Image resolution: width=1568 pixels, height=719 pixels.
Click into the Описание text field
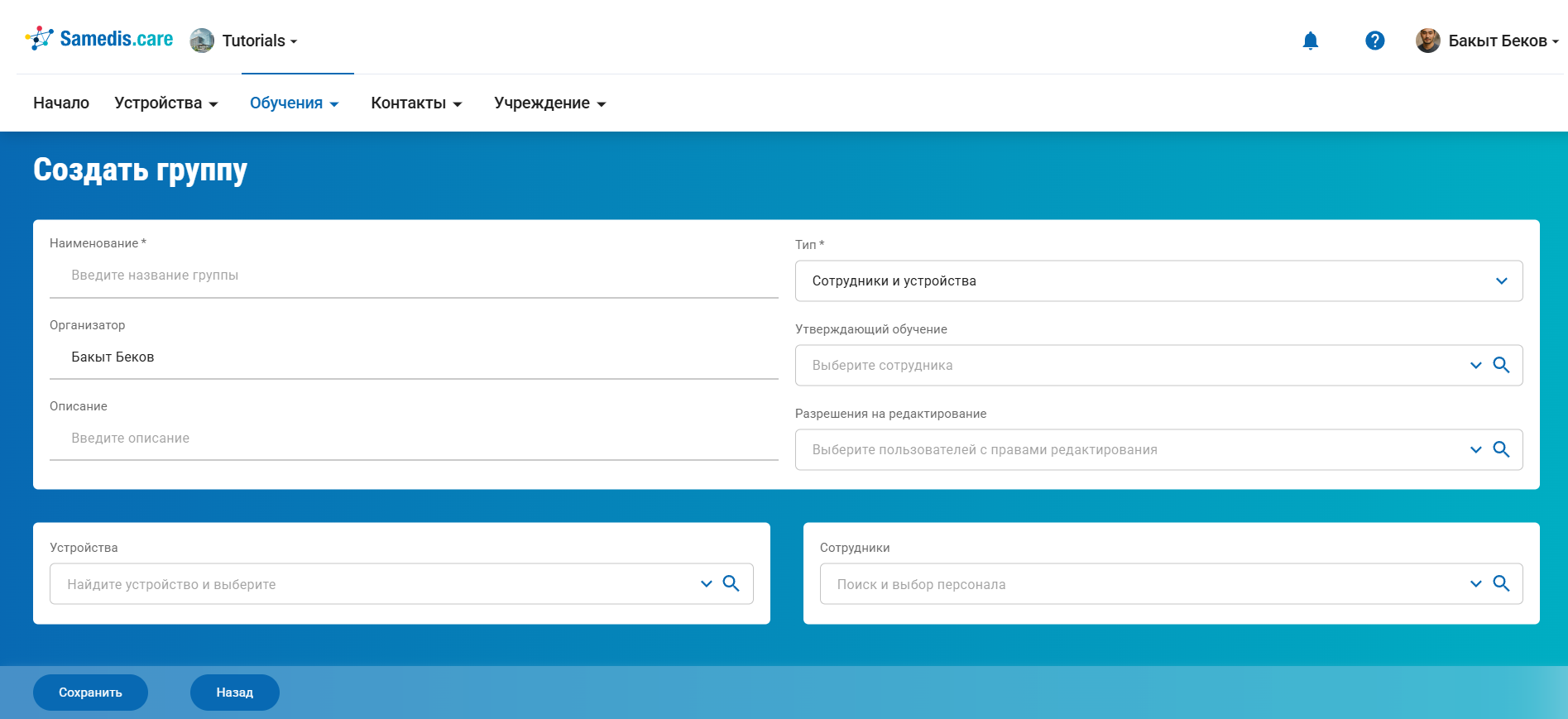[414, 439]
